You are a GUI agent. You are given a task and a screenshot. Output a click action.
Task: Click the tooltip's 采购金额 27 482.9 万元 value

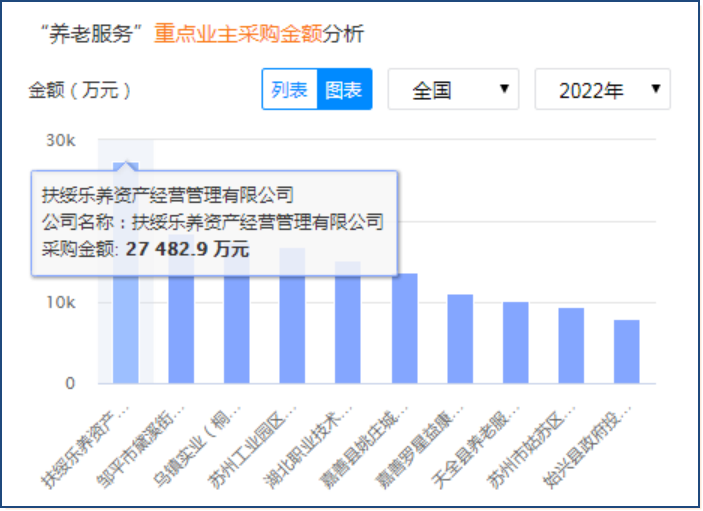(187, 249)
